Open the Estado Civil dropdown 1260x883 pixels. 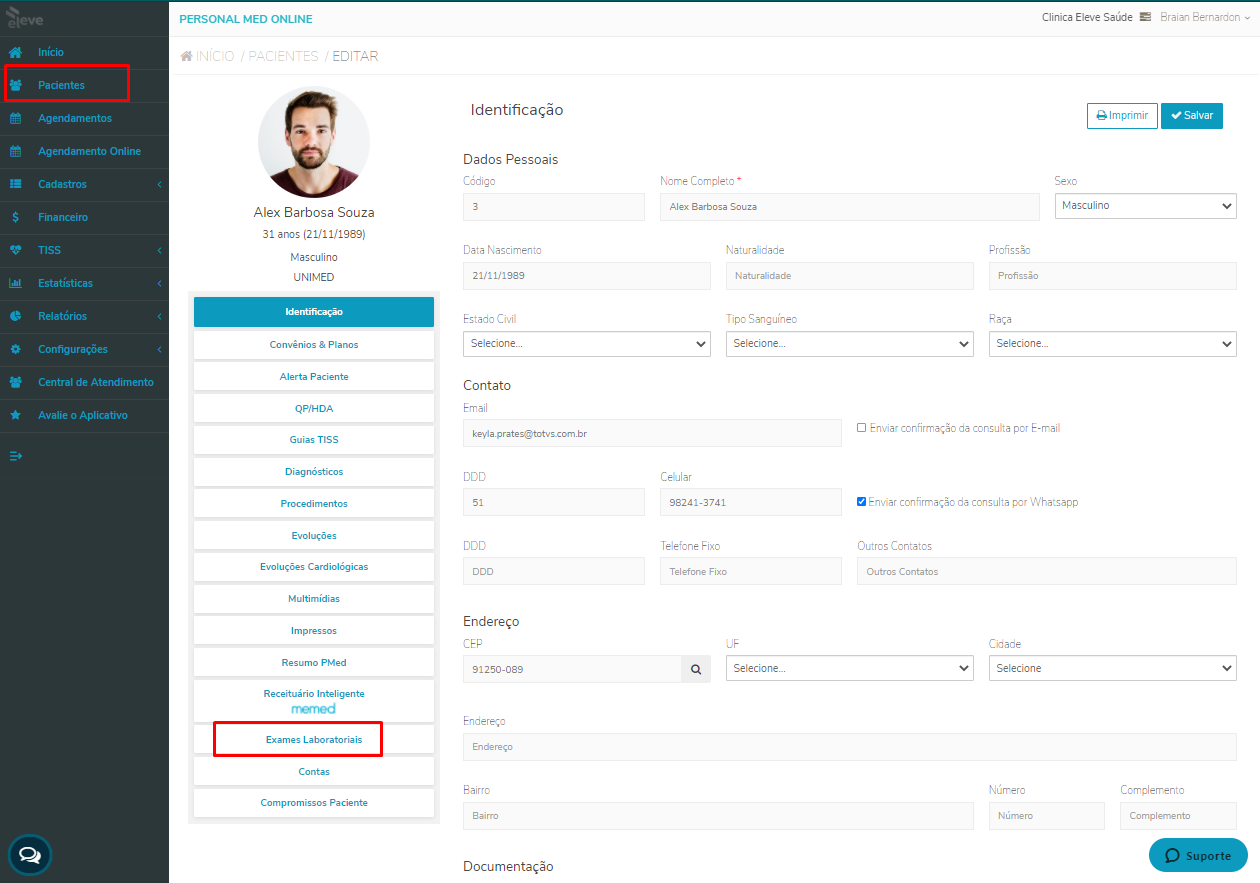pos(587,343)
